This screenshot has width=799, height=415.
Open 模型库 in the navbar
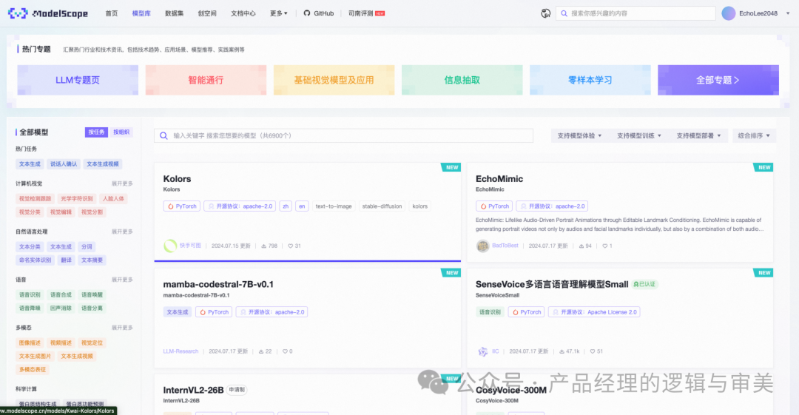141,13
